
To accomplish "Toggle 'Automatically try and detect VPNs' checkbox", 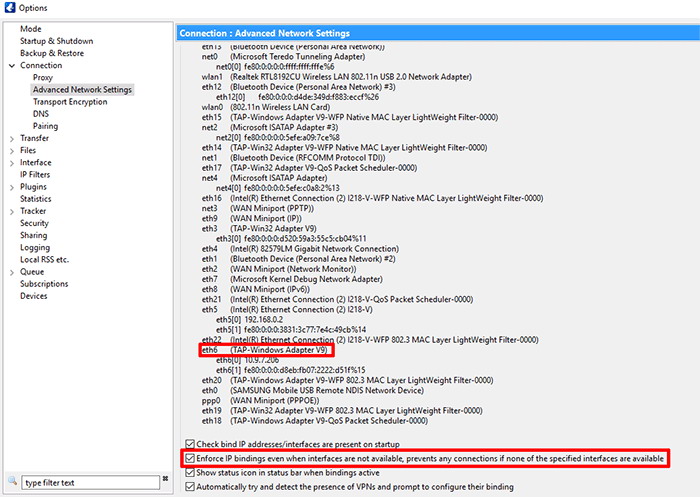I will pos(190,487).
